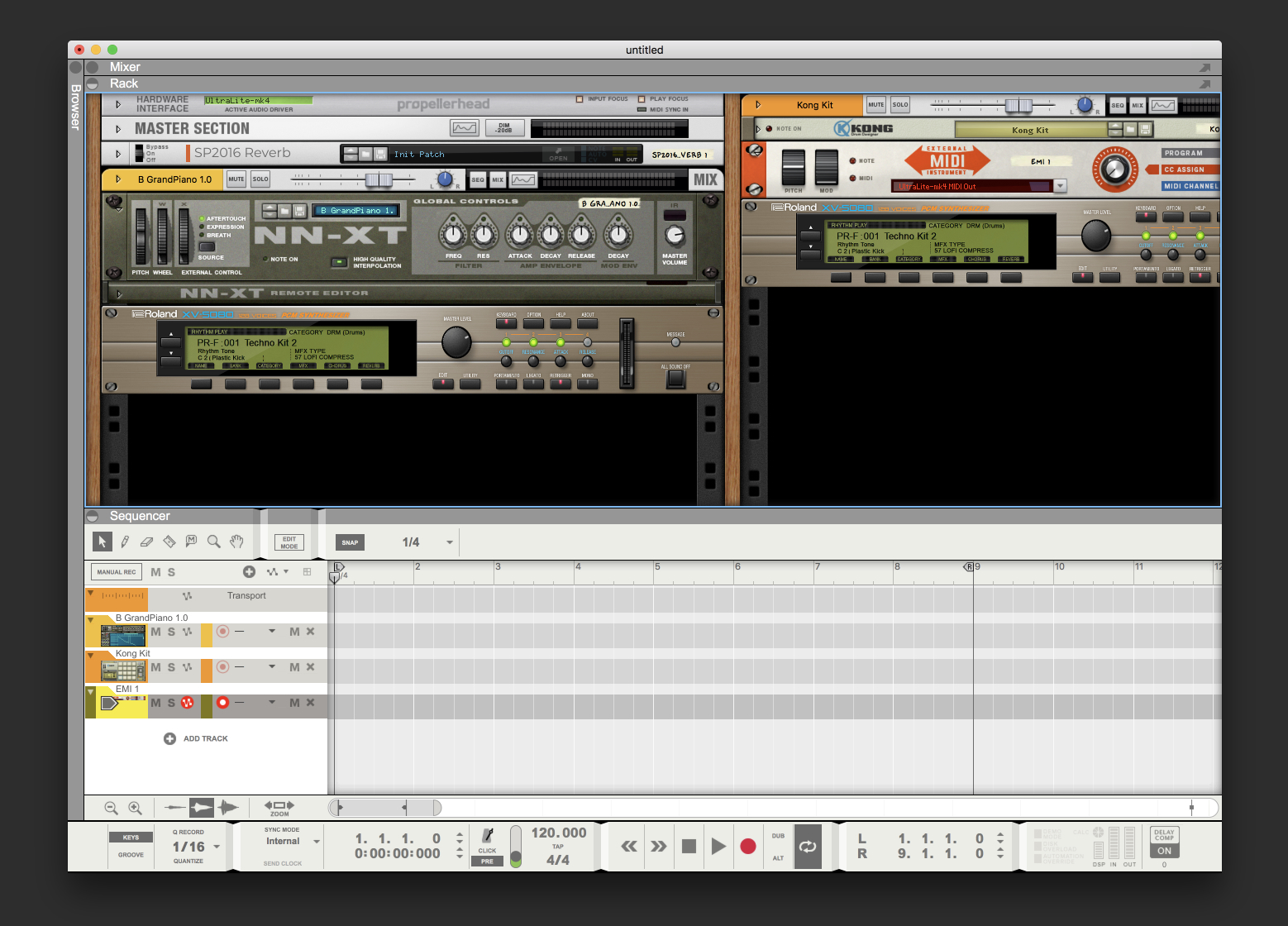The width and height of the screenshot is (1288, 926).
Task: Fast forward the transport
Action: (x=659, y=846)
